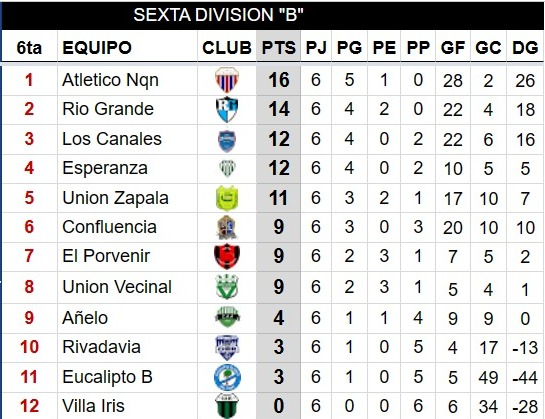Click the Villa Iris green crest
Screen dimensions: 545x419
227,406
